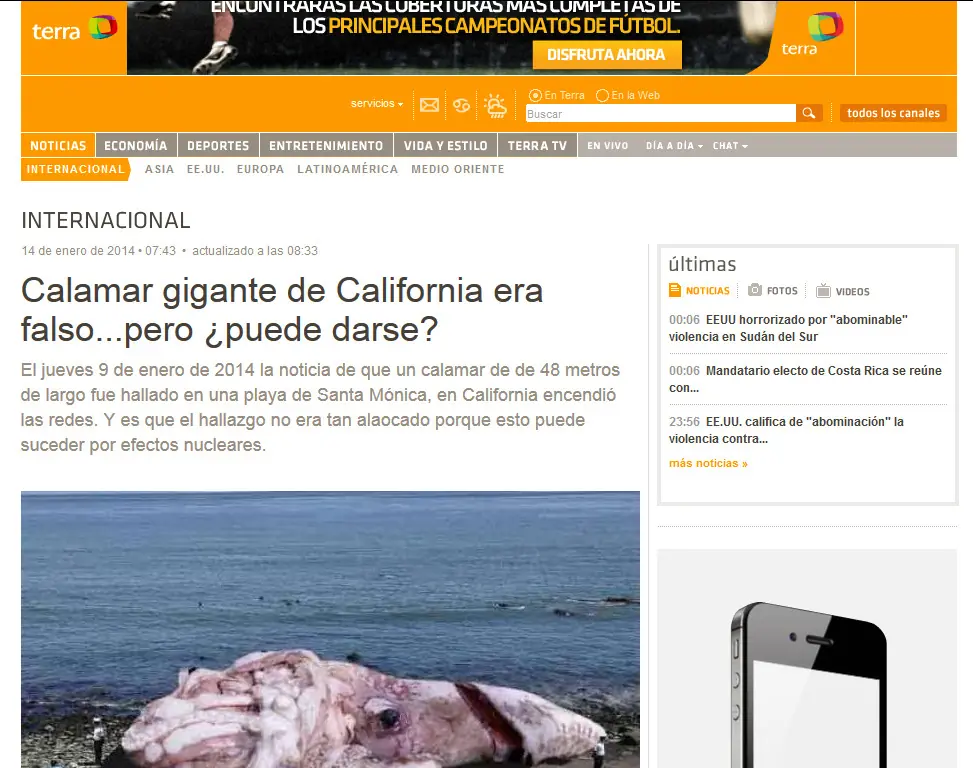Click the Buscar search input field
This screenshot has height=768, width=973.
tap(660, 114)
